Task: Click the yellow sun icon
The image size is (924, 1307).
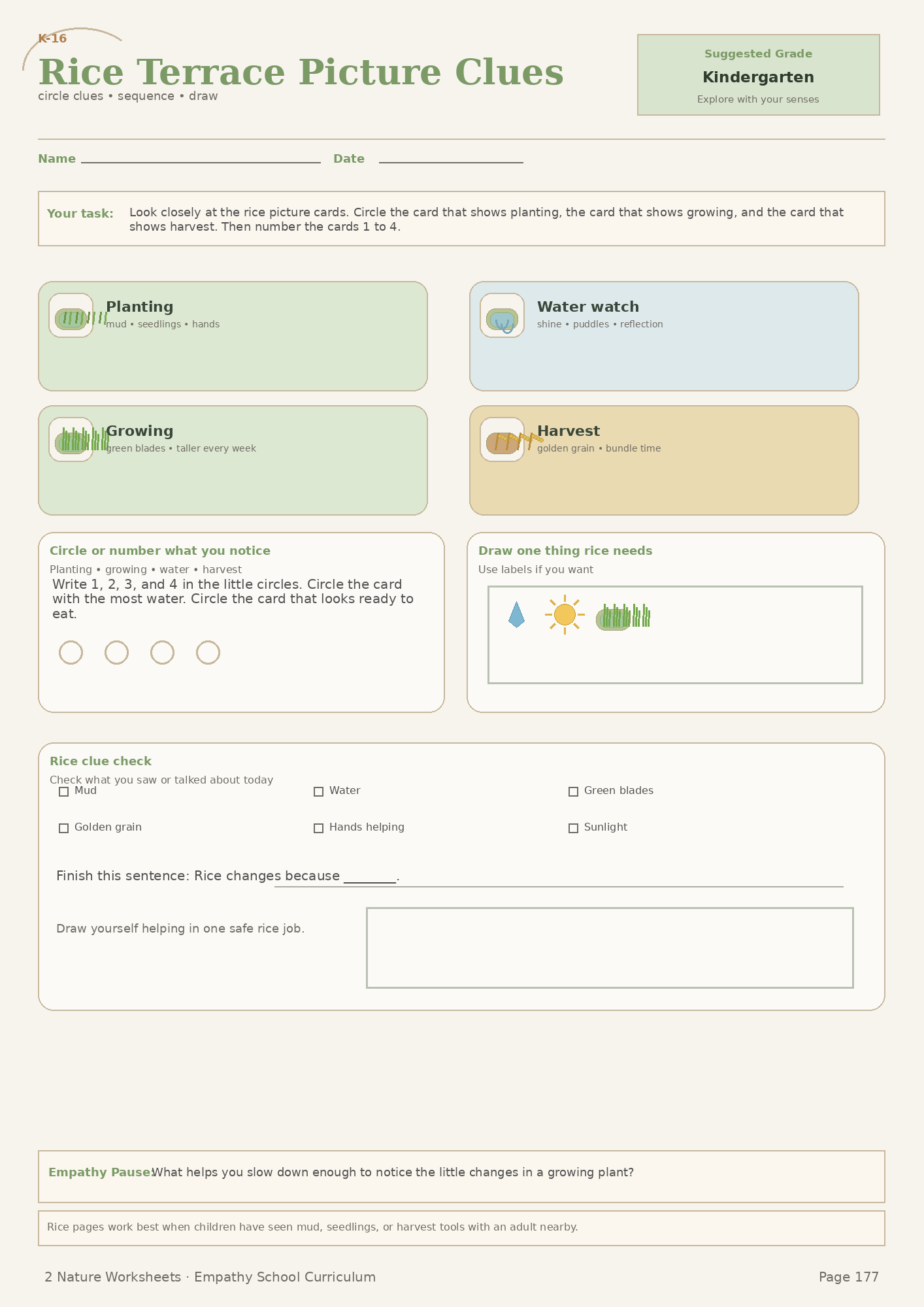Action: point(565,615)
